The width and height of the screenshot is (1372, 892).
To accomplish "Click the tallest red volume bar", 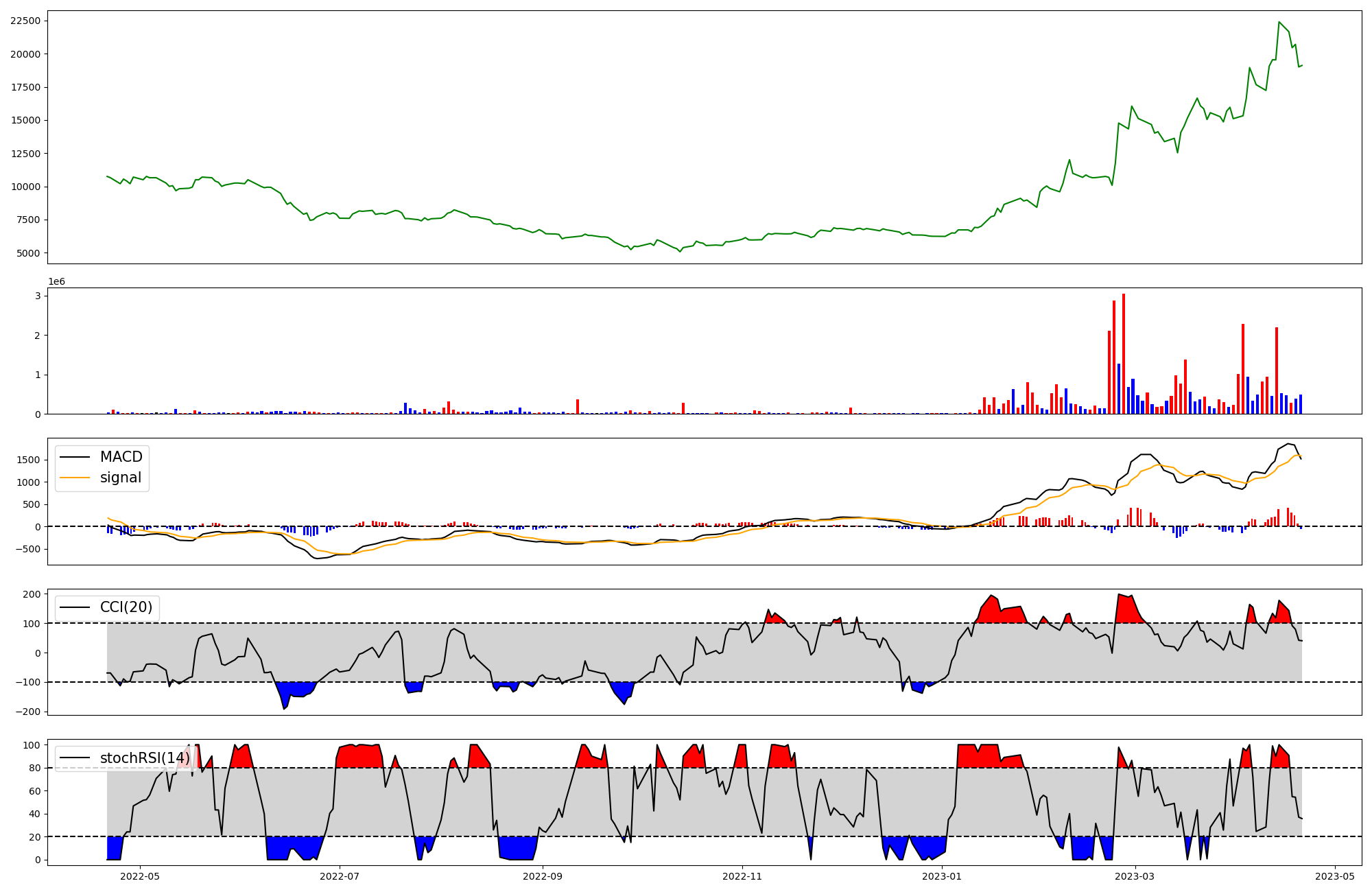I will coord(1124,353).
